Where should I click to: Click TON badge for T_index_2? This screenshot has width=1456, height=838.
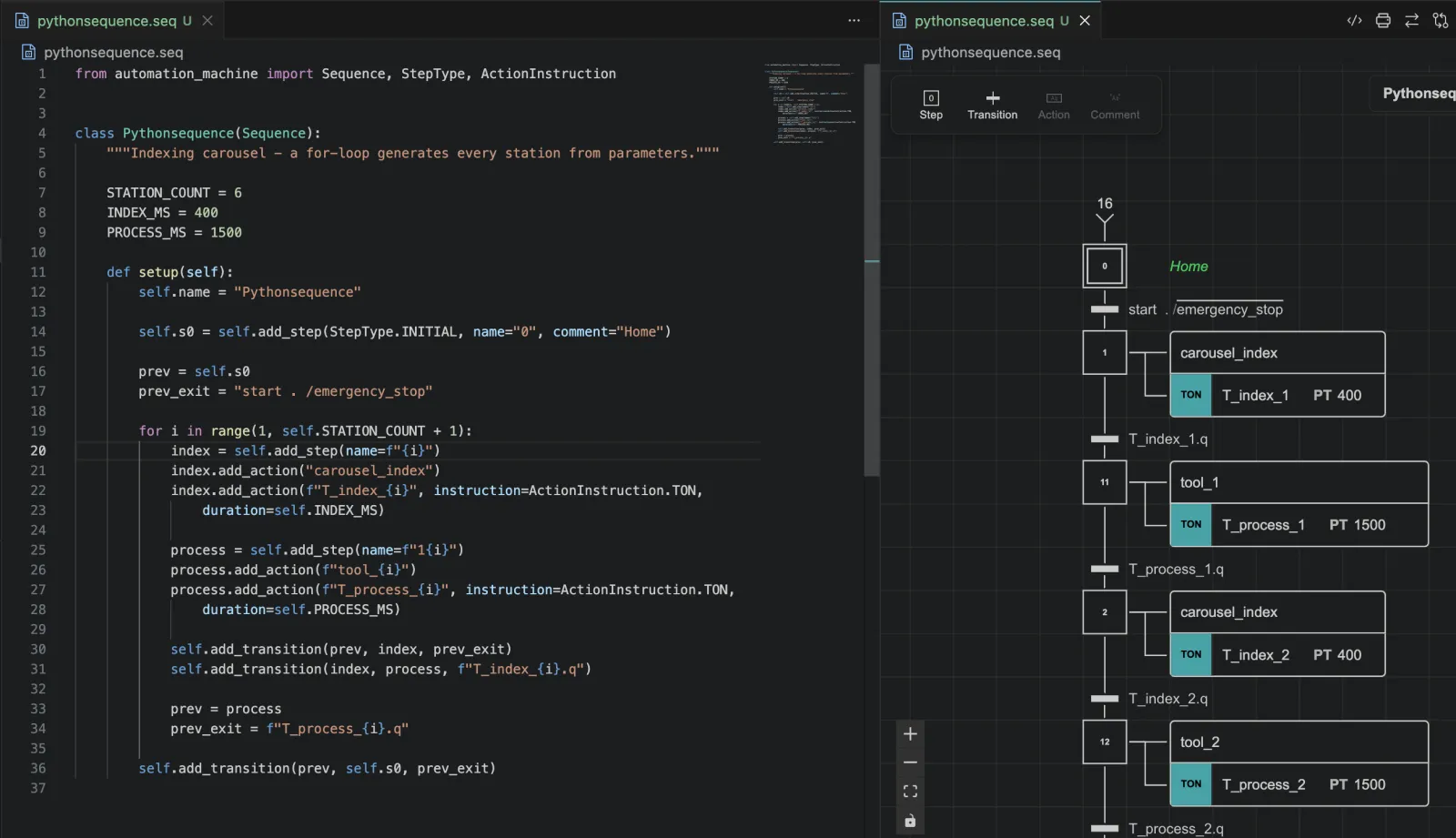point(1190,654)
